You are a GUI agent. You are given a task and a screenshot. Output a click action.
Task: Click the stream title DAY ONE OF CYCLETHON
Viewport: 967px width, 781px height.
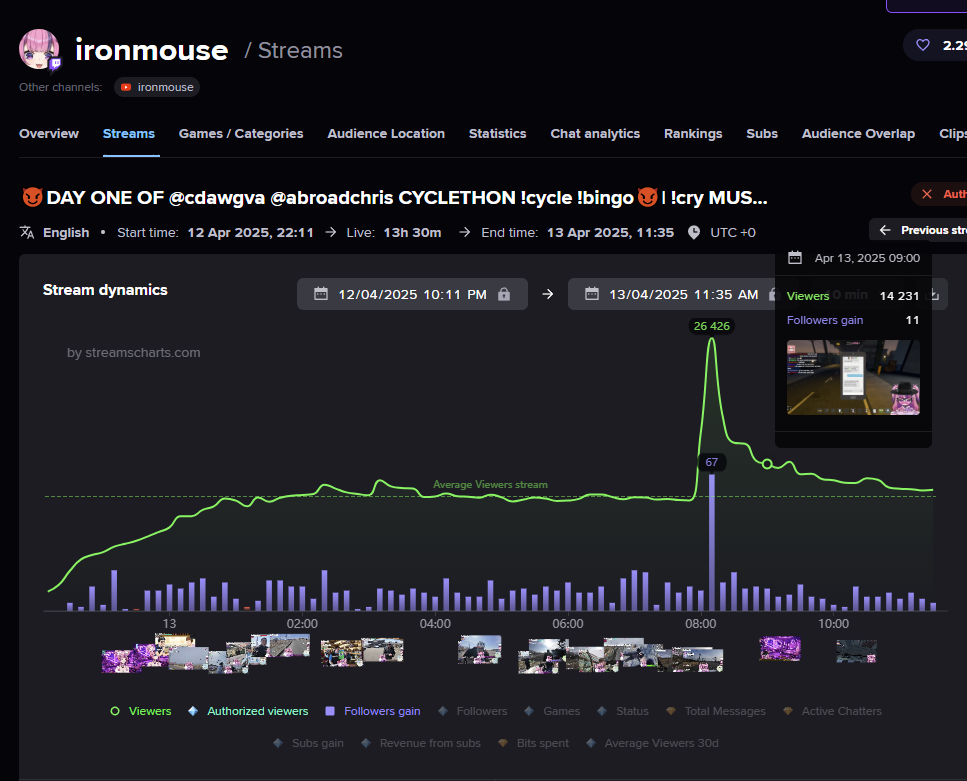tap(395, 197)
